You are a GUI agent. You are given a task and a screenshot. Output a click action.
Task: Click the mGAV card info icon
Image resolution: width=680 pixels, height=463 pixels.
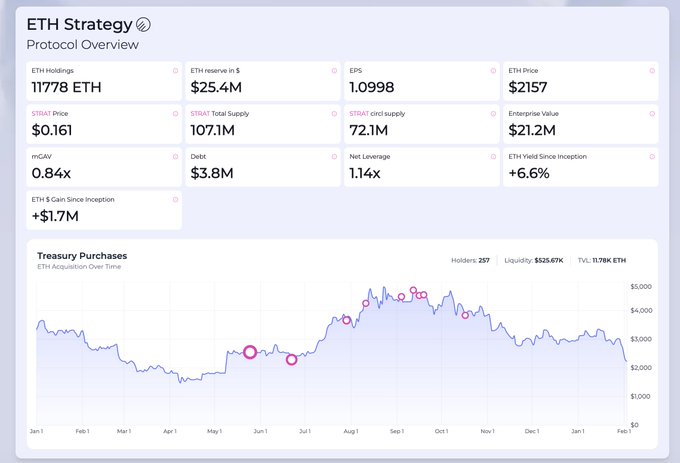[176, 157]
